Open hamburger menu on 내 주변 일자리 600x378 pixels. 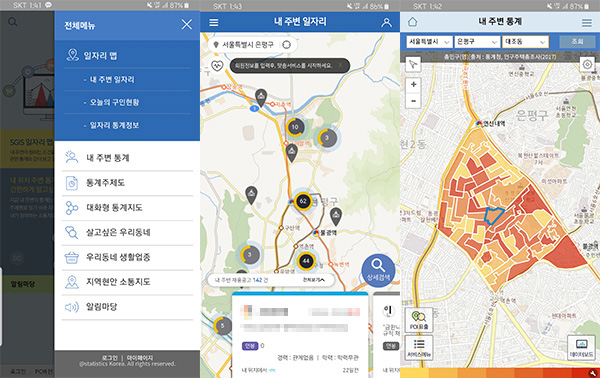click(x=214, y=23)
